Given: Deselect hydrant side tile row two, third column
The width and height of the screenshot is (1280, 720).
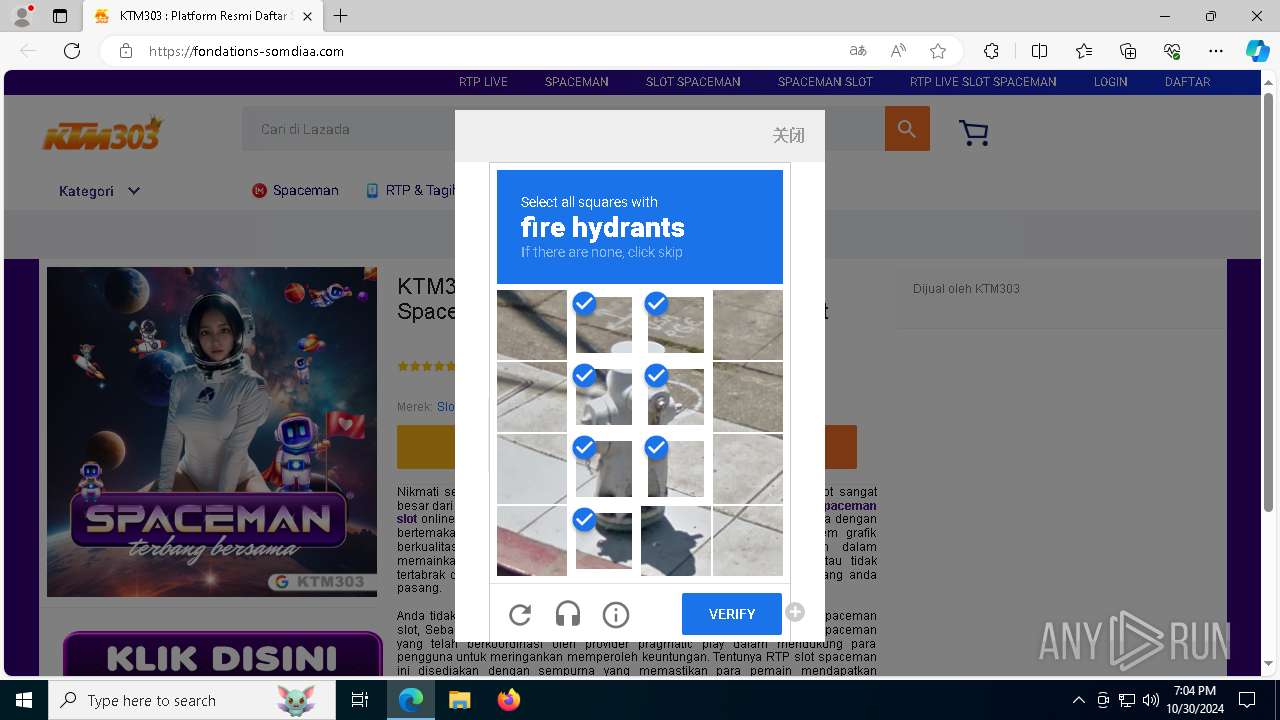Looking at the screenshot, I should (676, 397).
